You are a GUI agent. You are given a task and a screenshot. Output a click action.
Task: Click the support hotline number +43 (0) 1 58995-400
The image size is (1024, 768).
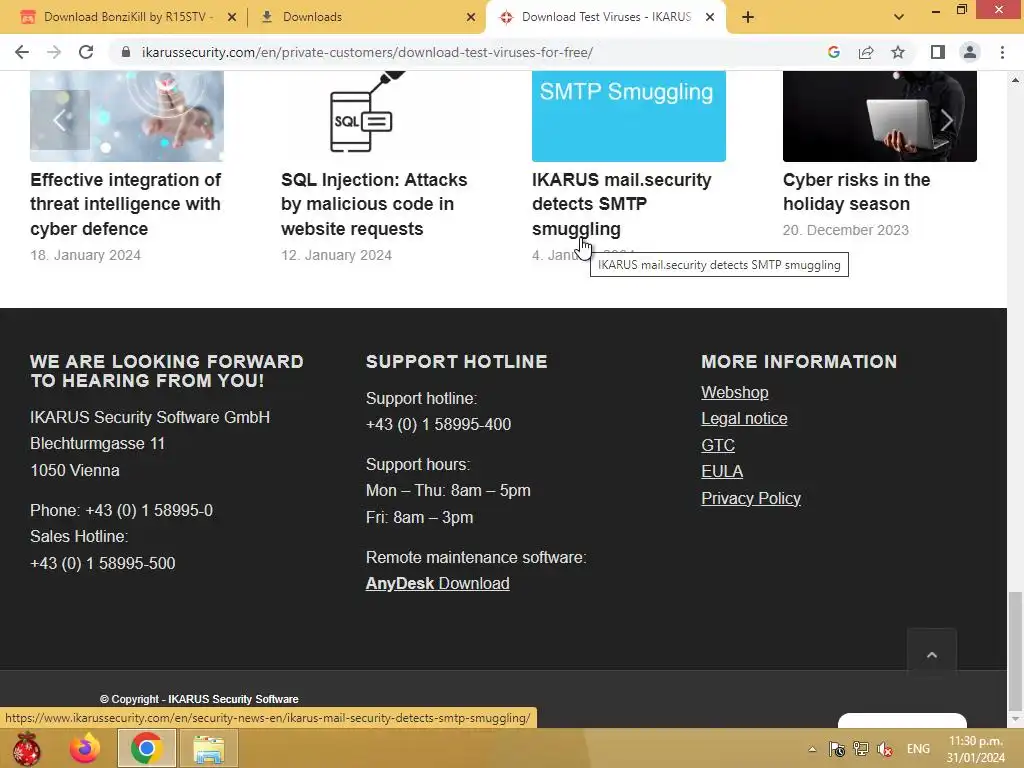pos(438,424)
